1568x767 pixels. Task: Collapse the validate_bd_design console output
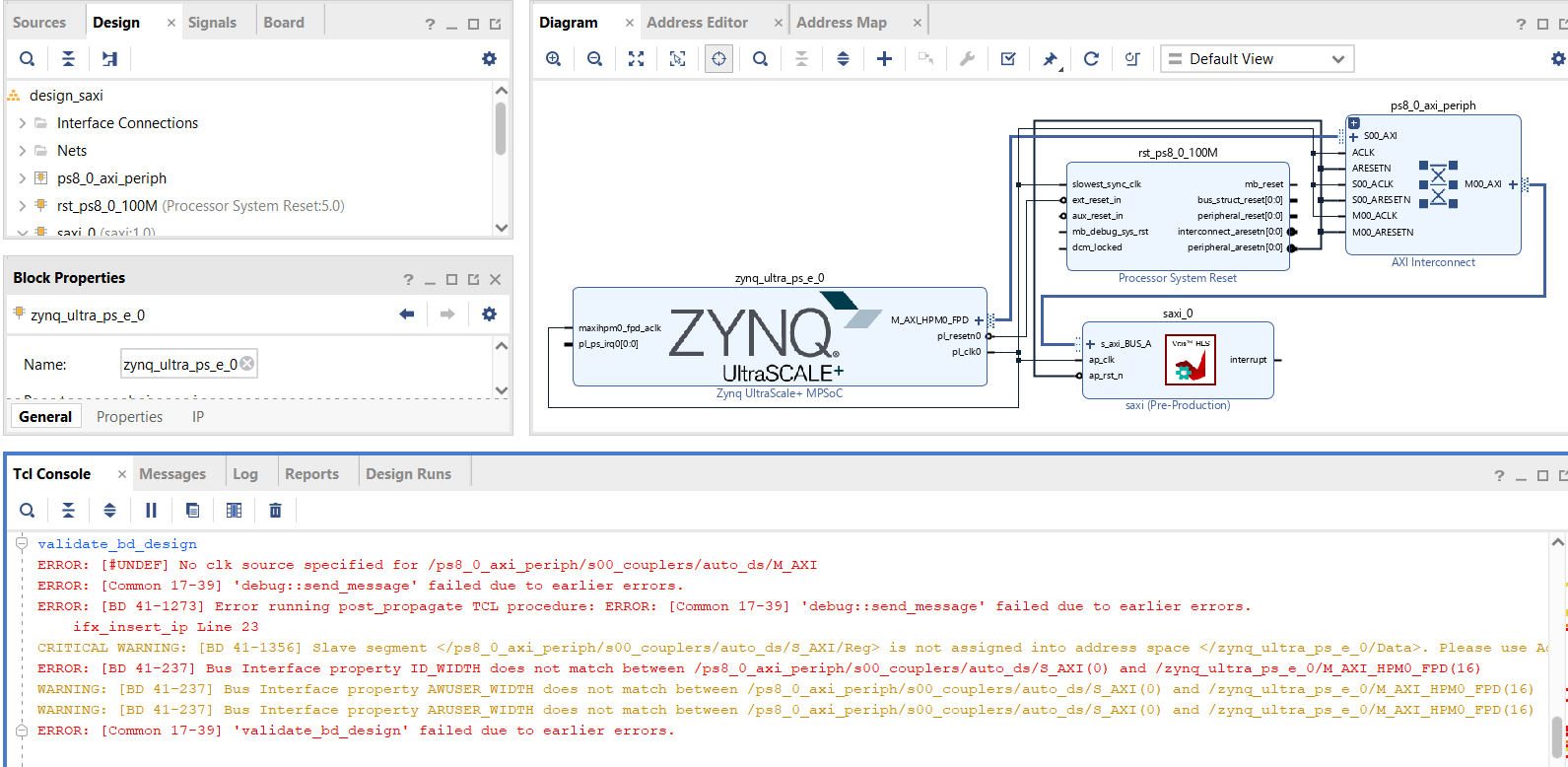tap(22, 543)
